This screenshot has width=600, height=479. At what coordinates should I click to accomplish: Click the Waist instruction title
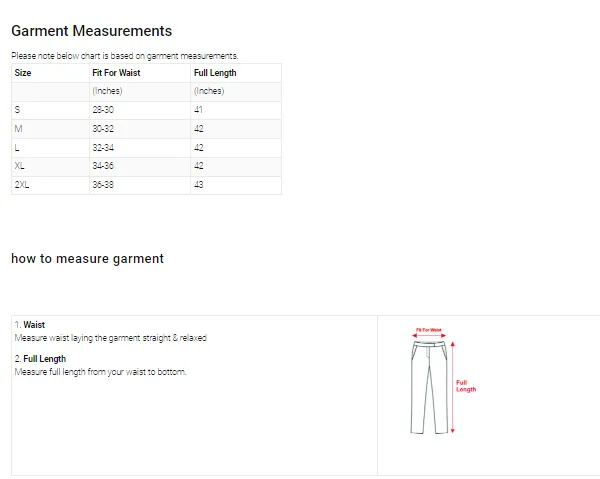(34, 325)
